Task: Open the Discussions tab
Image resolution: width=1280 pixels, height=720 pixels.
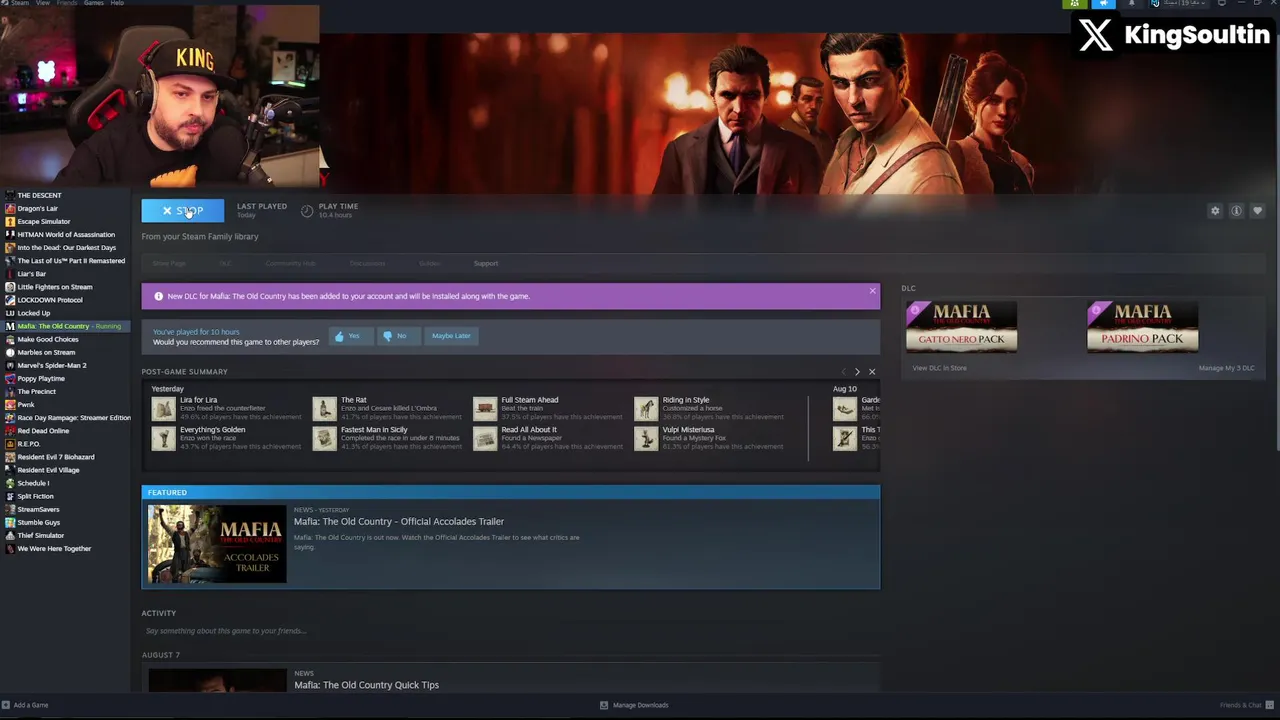Action: tap(367, 263)
